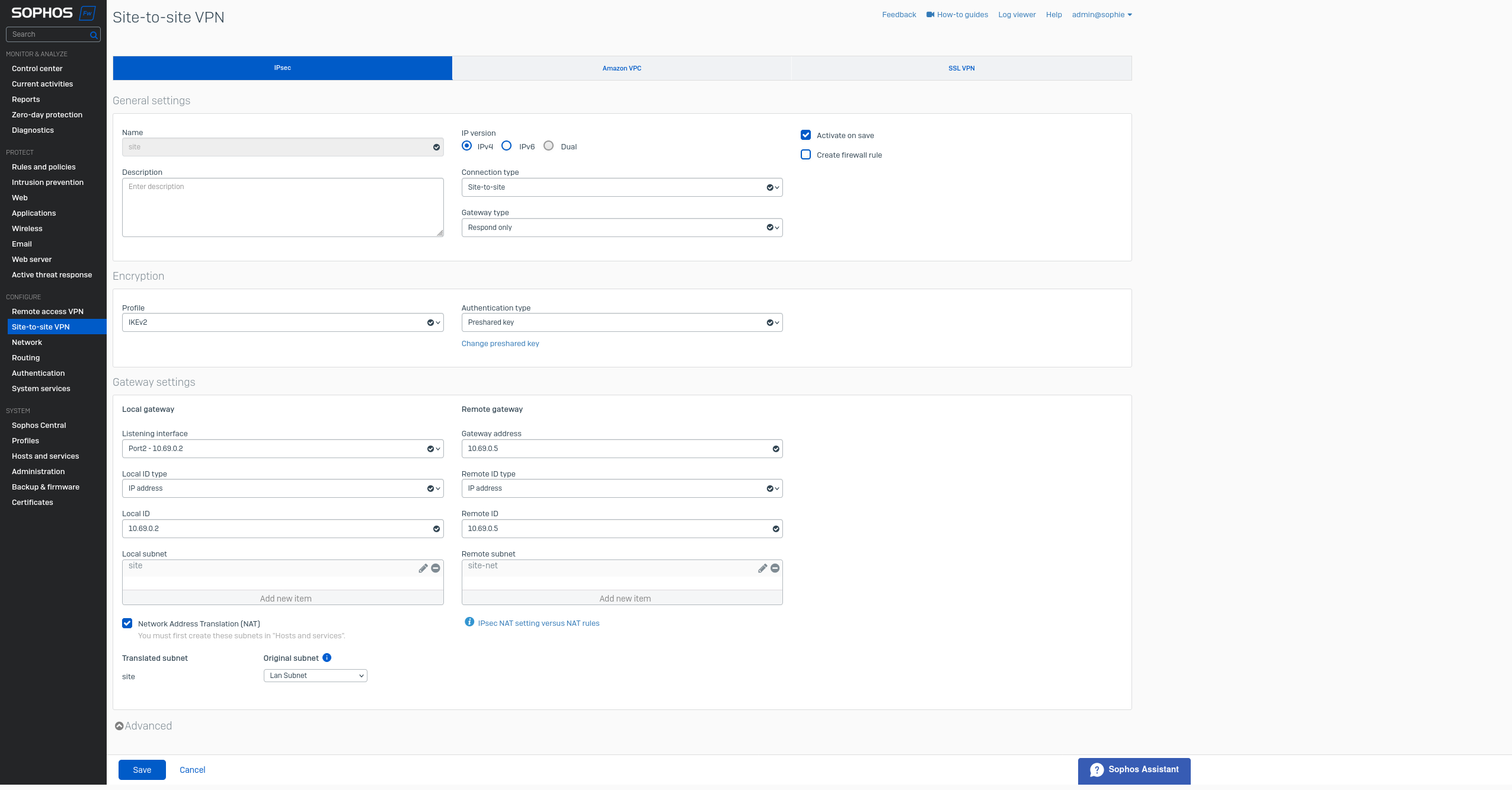
Task: Open Remote access VPN in sidebar
Action: pos(47,312)
